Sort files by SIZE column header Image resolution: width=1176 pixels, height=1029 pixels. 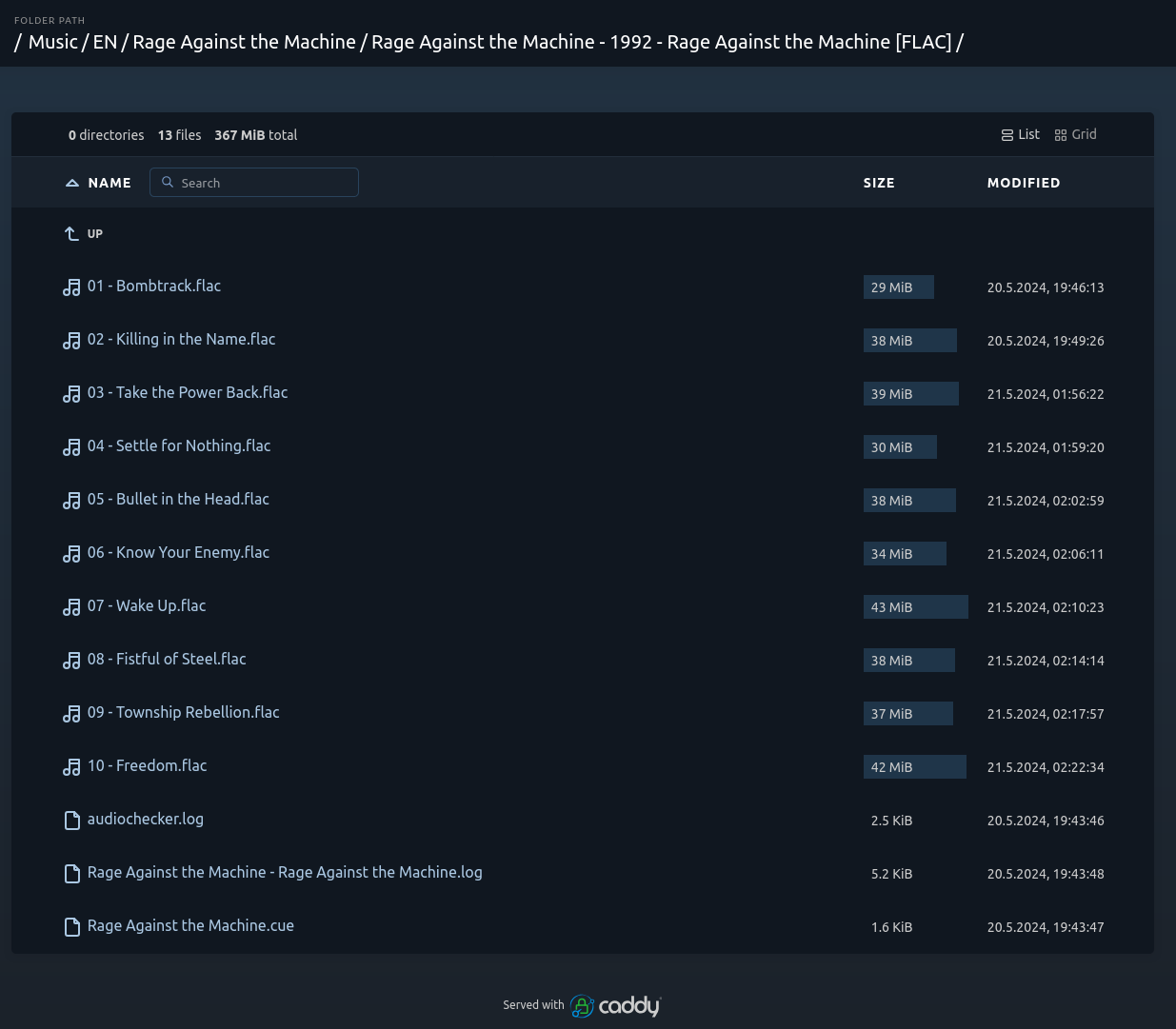click(879, 183)
